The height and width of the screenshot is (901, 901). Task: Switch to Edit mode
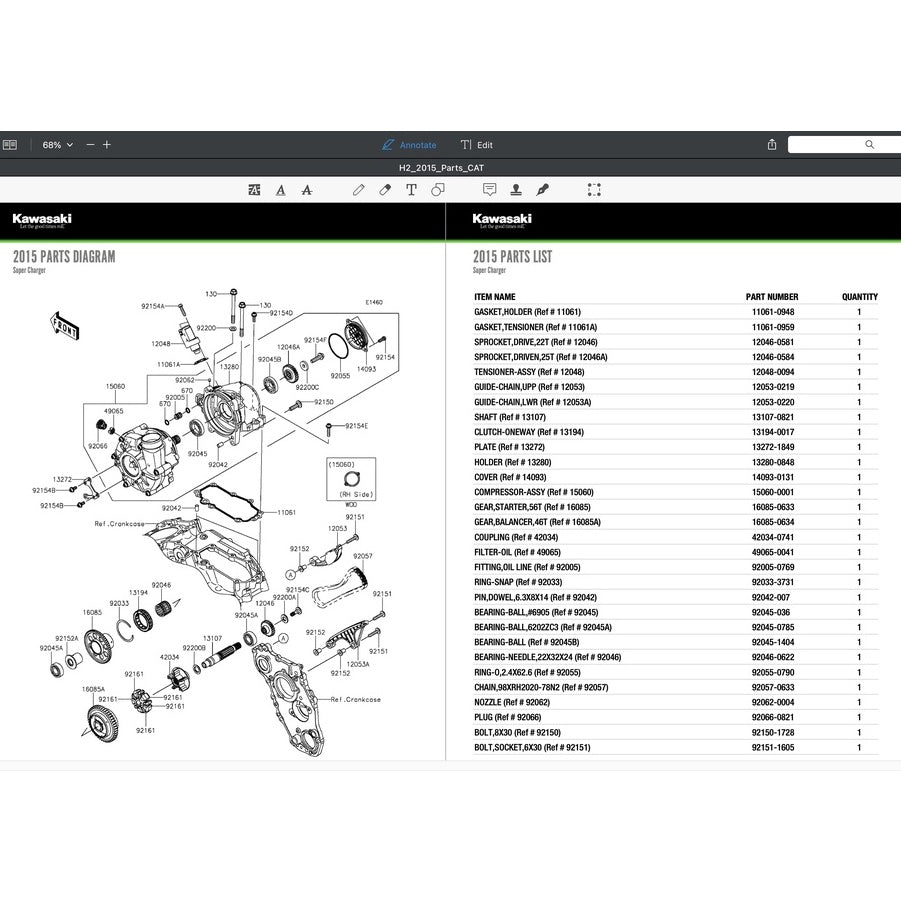[x=478, y=144]
